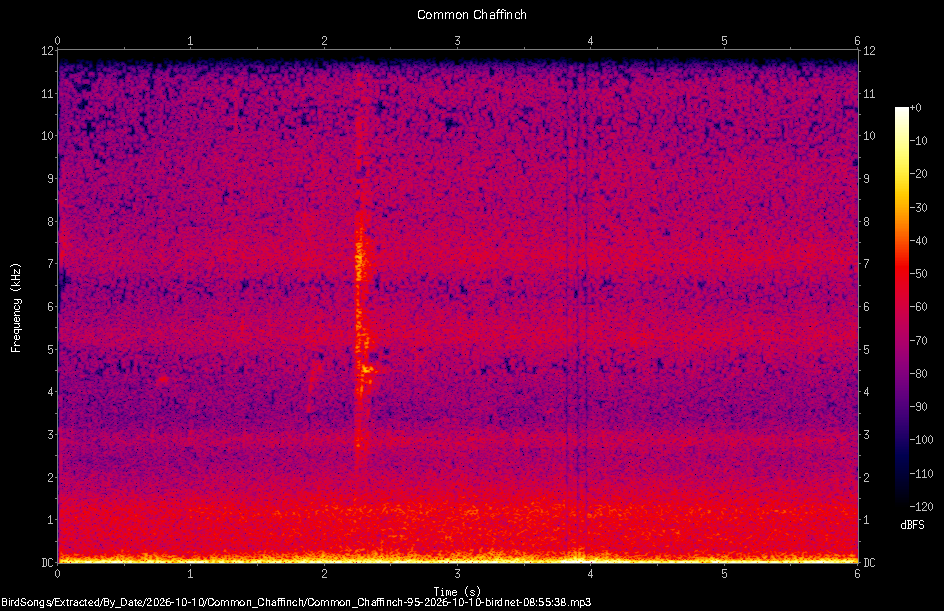Click the -30 value on color scale
The image size is (944, 611).
tap(918, 207)
